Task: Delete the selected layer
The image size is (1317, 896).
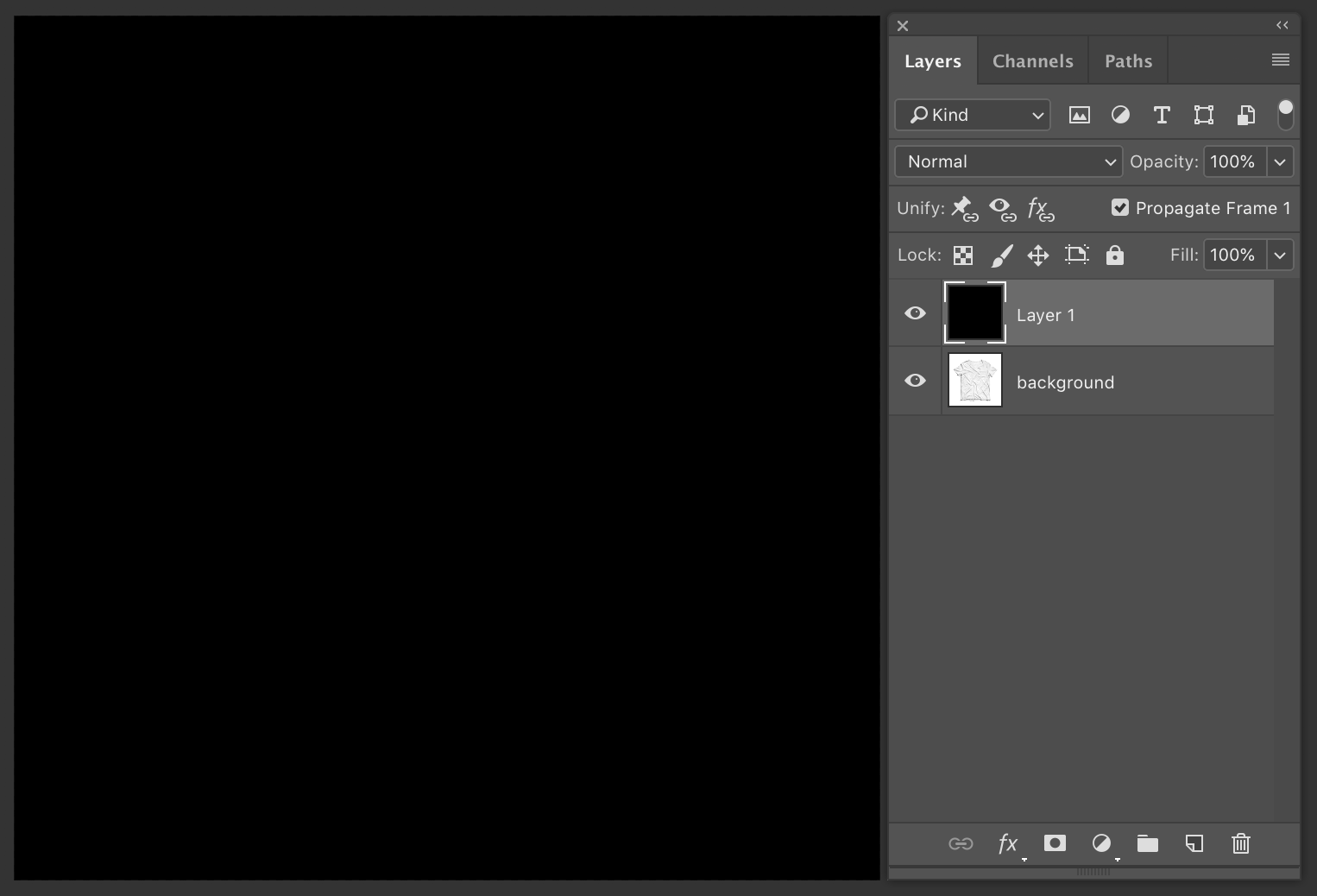Action: click(1240, 844)
